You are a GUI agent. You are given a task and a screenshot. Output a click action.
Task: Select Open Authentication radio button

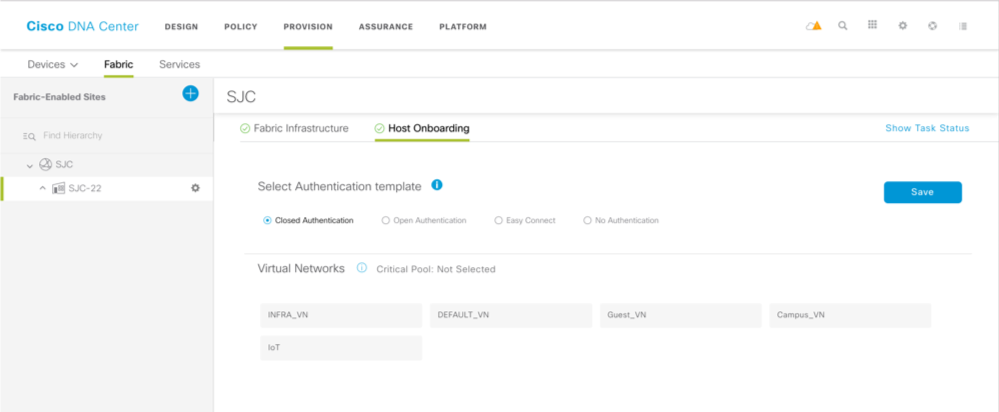(x=385, y=220)
